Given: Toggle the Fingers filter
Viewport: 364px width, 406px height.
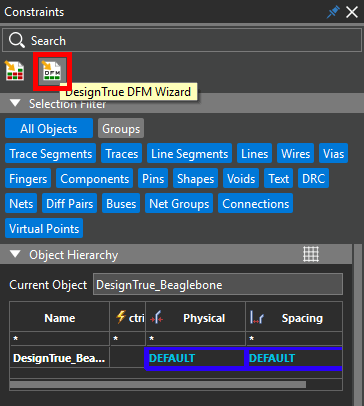Looking at the screenshot, I should click(28, 178).
